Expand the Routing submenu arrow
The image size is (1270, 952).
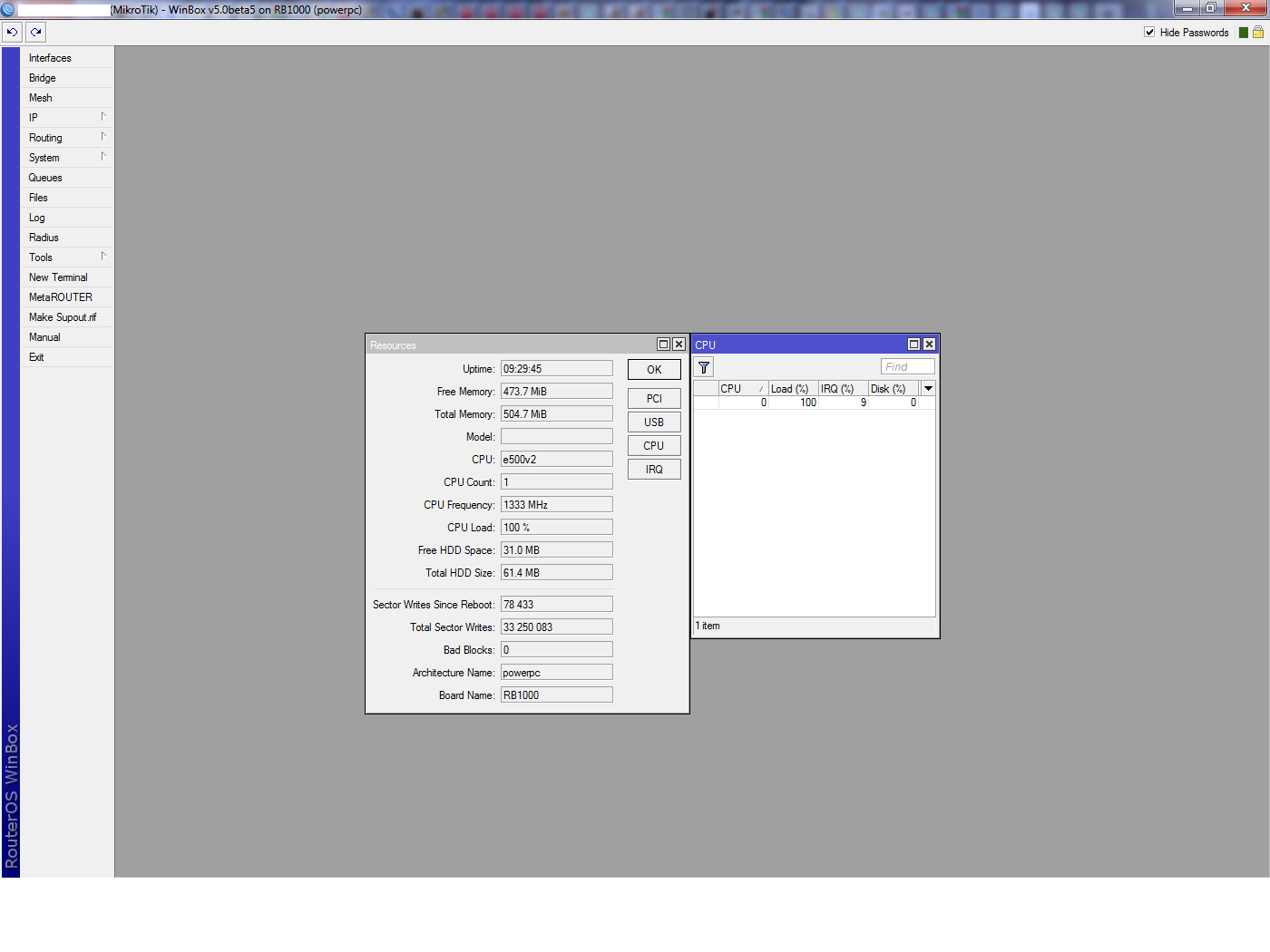coord(103,137)
